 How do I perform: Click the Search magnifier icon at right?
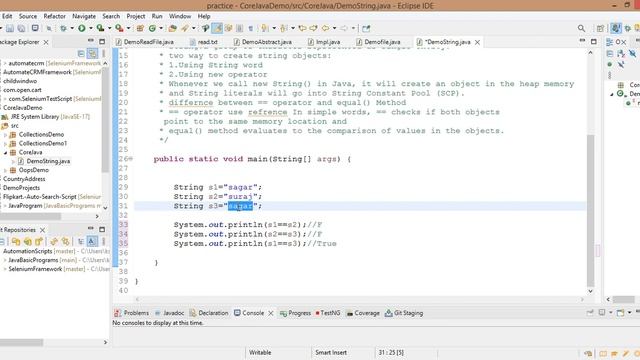[581, 28]
